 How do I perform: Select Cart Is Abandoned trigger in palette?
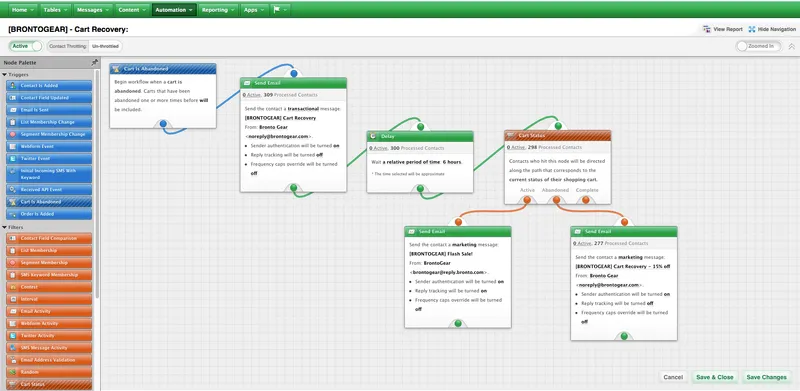pyautogui.click(x=49, y=202)
